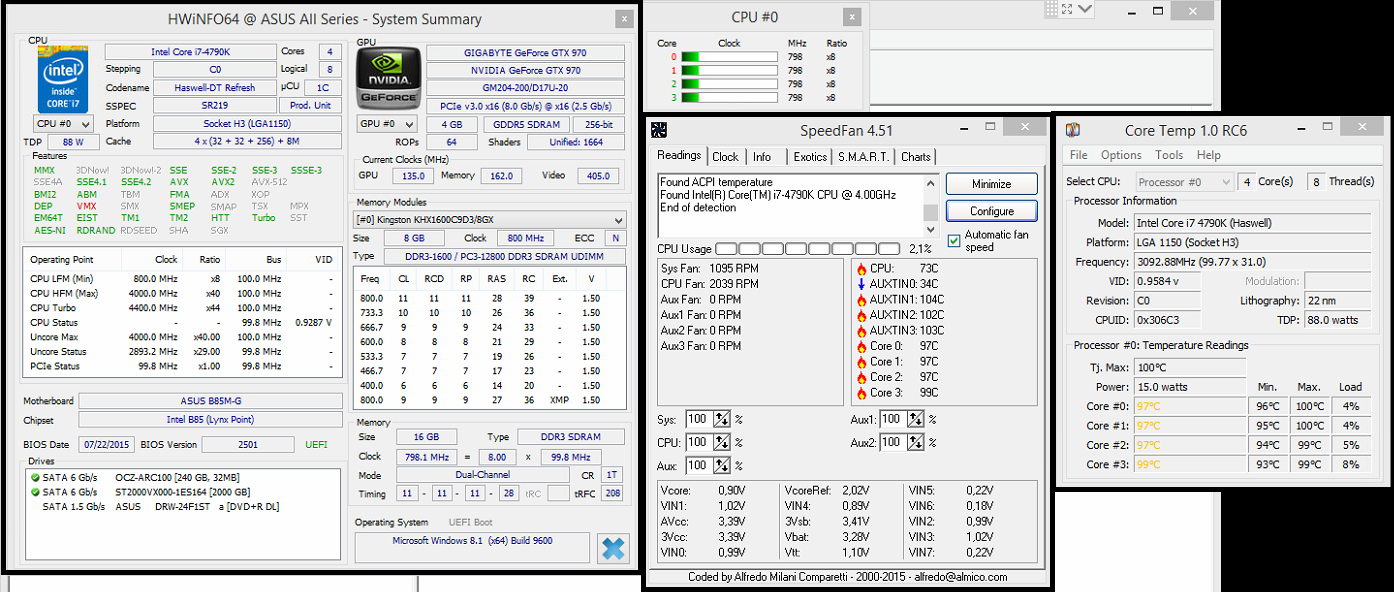Click the 'Intel Core i7-4790K' name field in HWiNFO

(188, 52)
